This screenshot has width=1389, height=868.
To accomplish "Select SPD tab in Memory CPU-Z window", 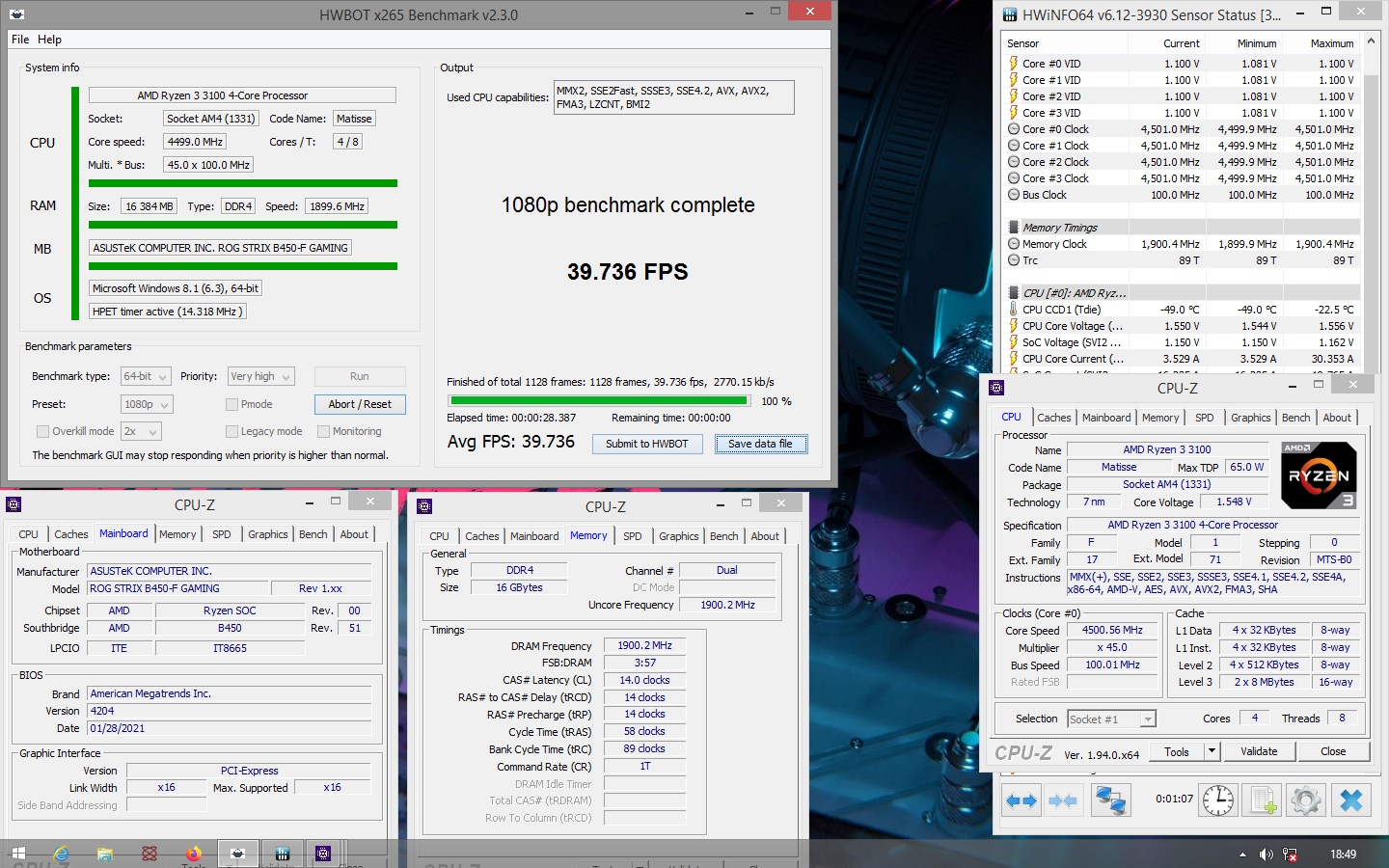I will tap(632, 536).
